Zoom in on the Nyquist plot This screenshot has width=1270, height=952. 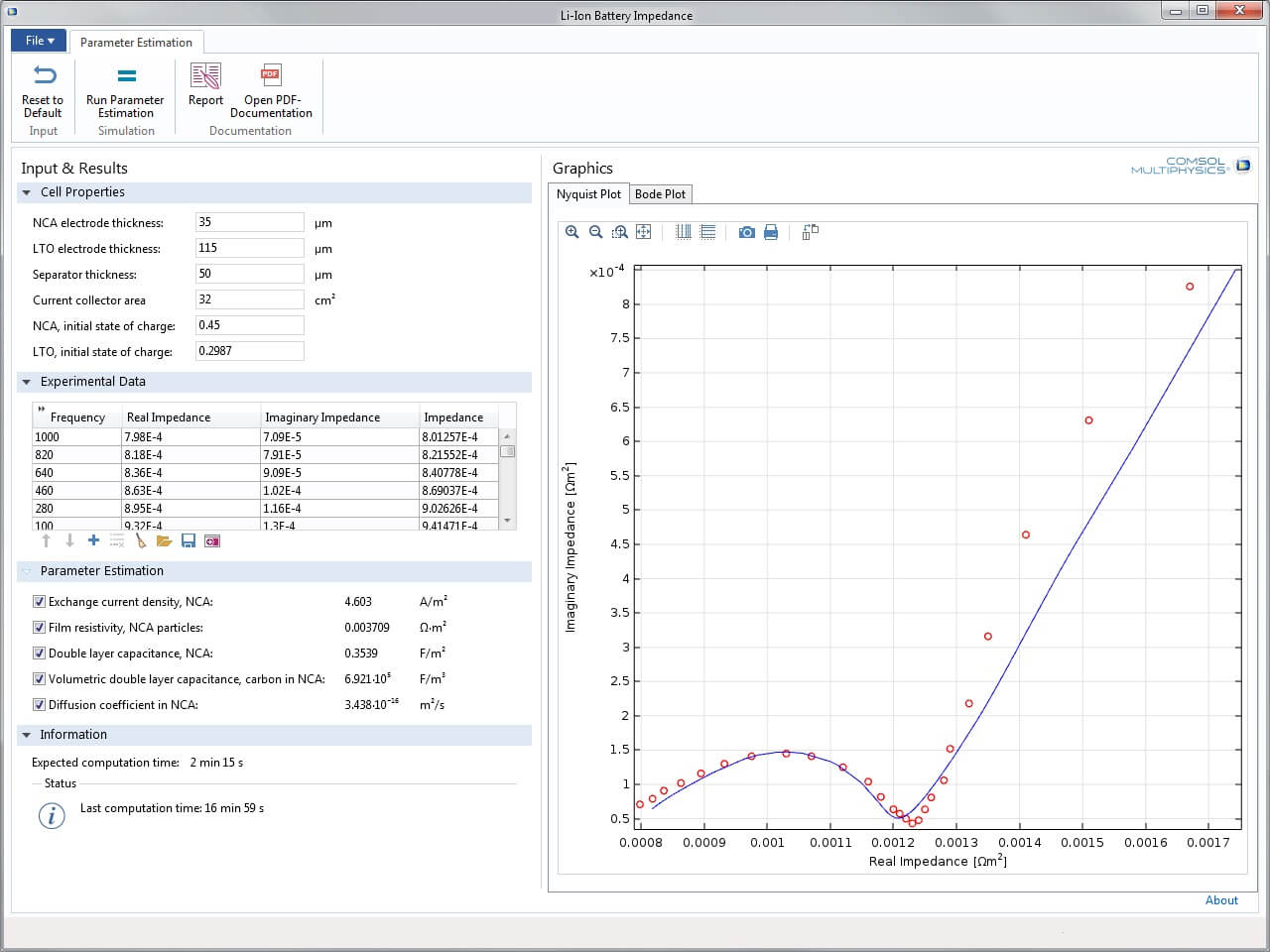tap(572, 232)
